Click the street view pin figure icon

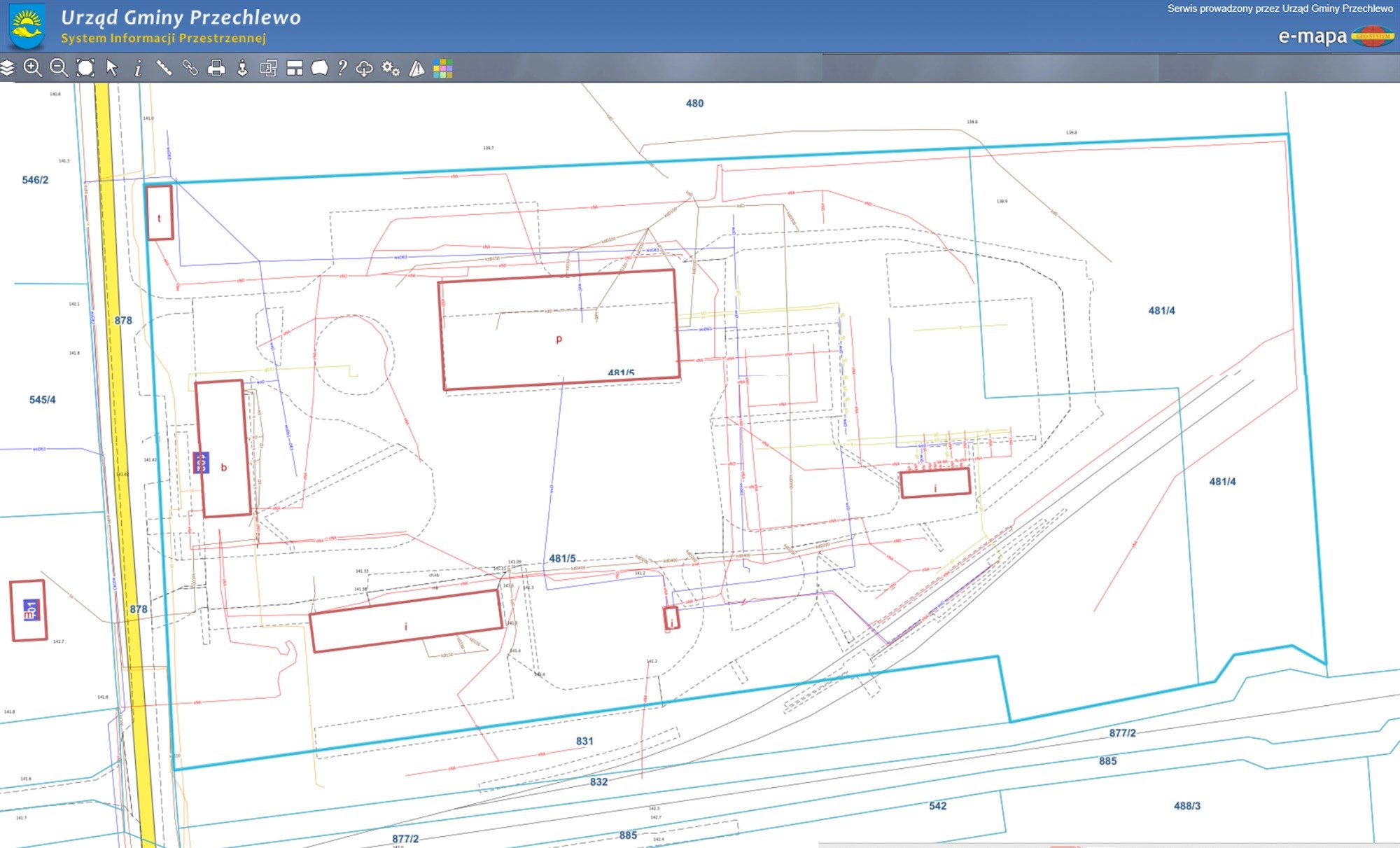(242, 68)
